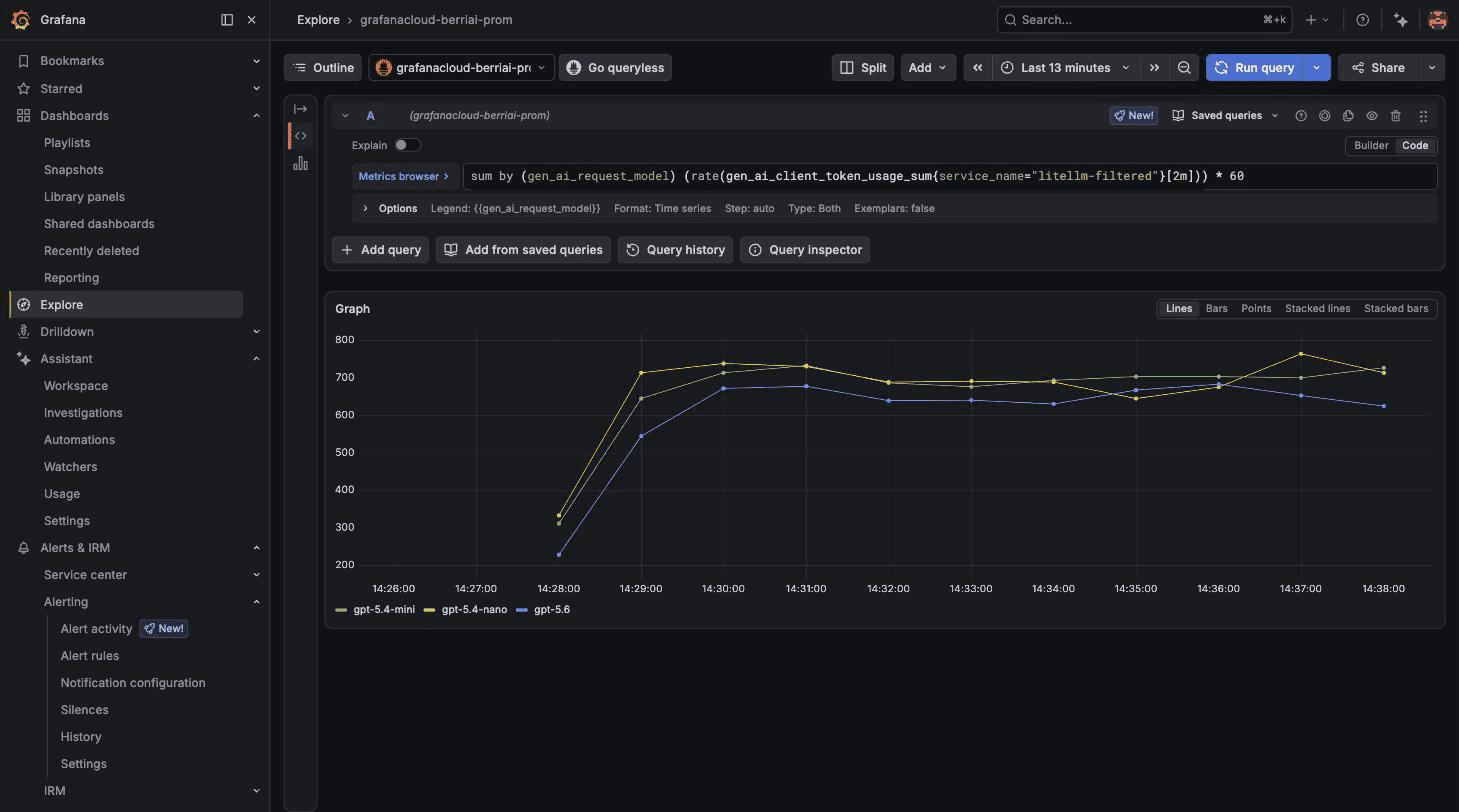This screenshot has width=1459, height=812.
Task: Zoom out the time range
Action: point(1184,68)
